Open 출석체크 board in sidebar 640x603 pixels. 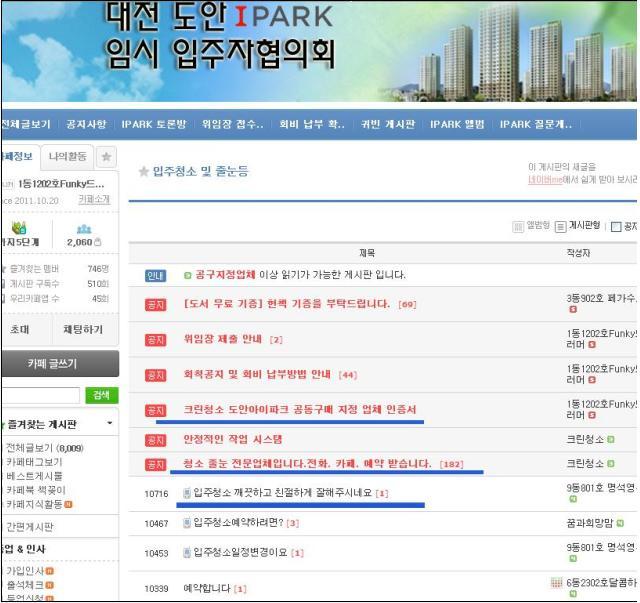[x=25, y=585]
